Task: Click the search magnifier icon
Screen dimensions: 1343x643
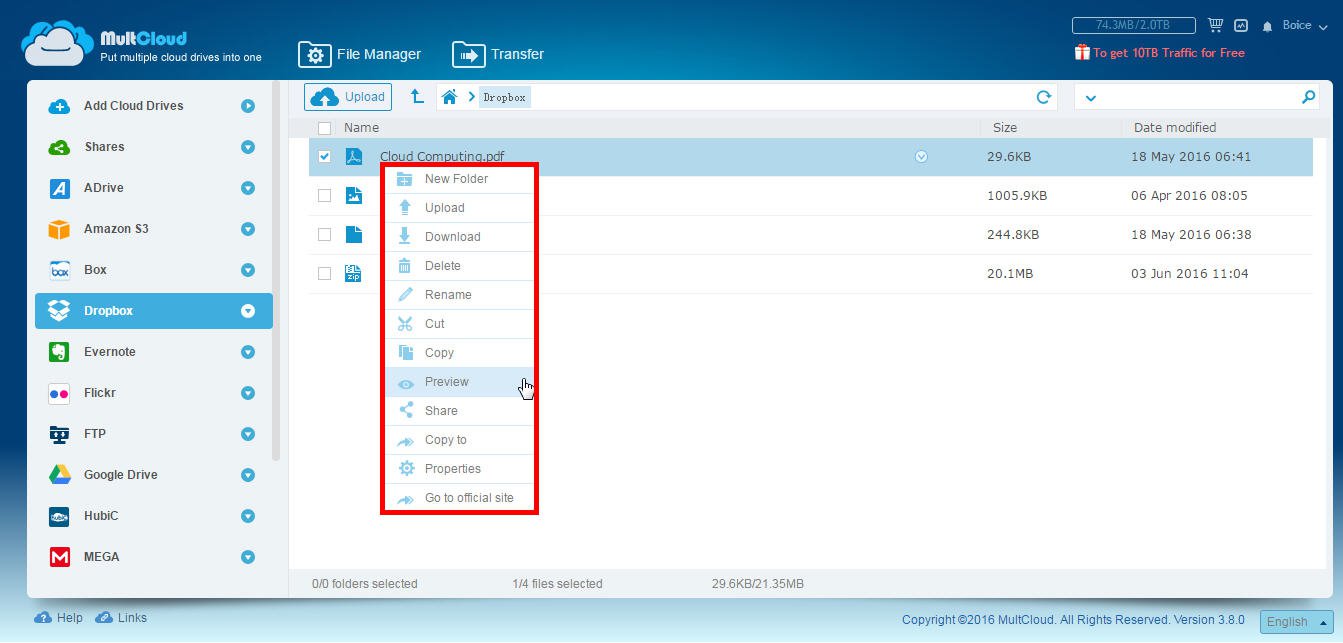Action: click(1308, 97)
